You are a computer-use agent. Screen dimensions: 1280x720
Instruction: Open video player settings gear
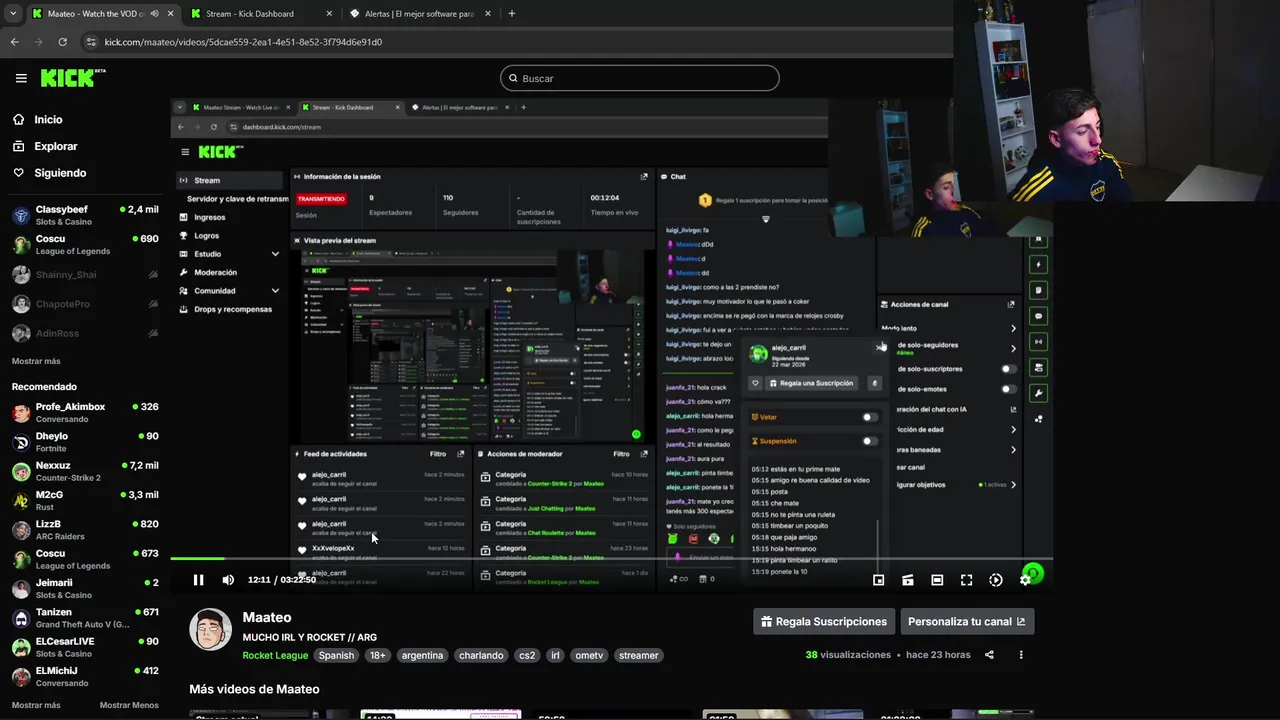coord(1025,580)
